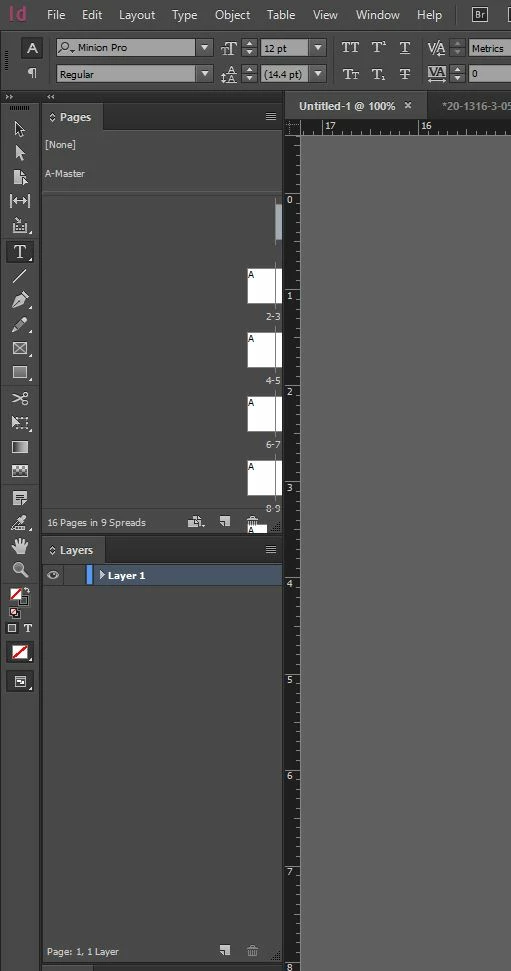Toggle Strikethrough formatting button

404,74
